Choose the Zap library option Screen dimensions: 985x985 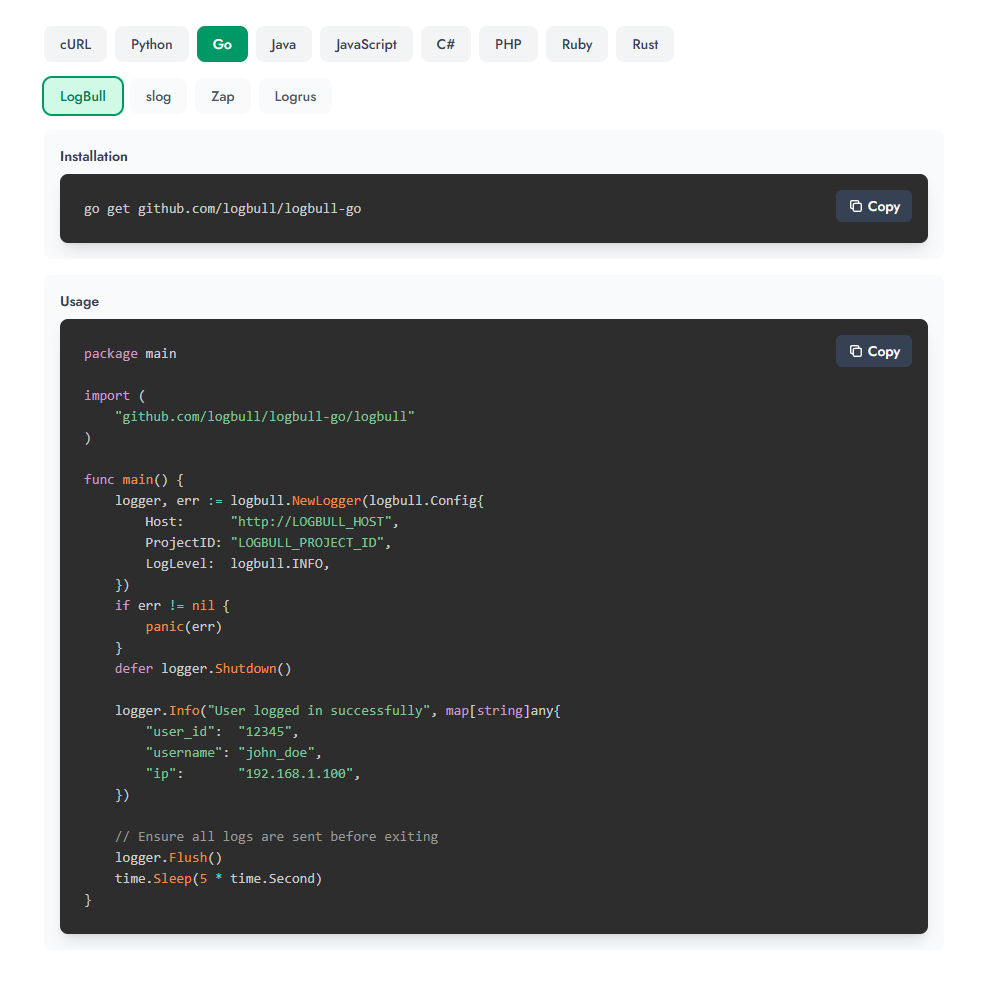point(223,96)
